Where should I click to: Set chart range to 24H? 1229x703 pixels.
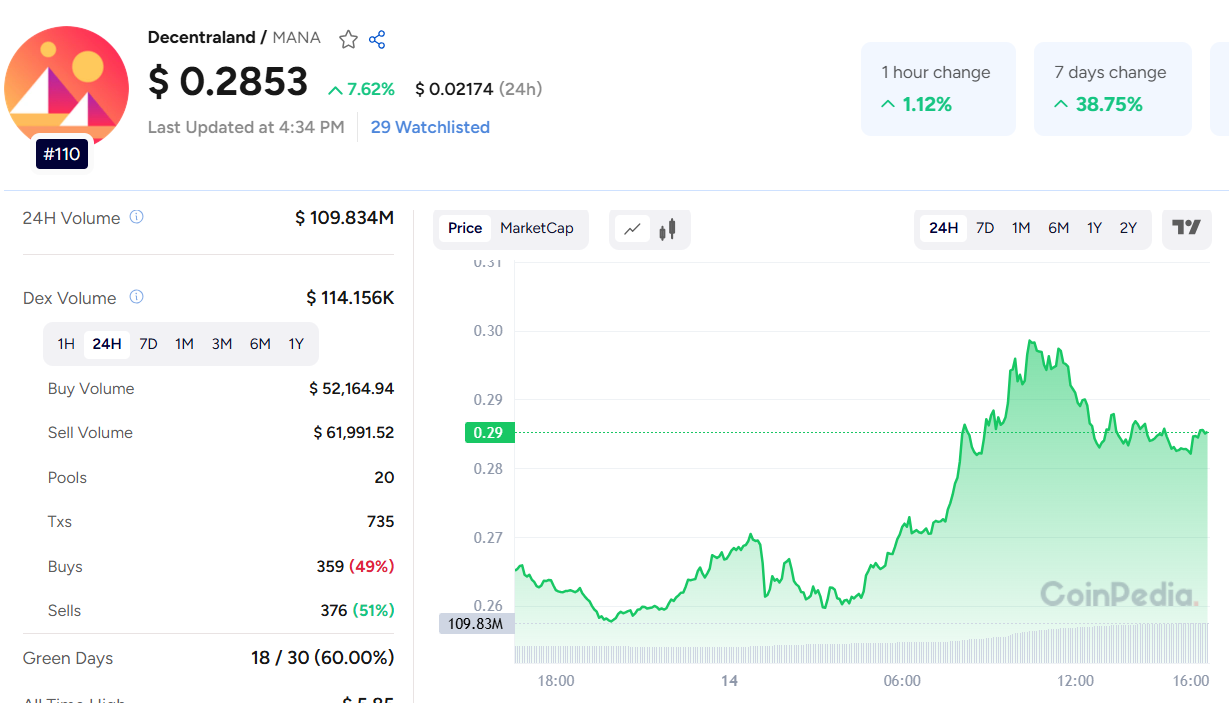944,228
